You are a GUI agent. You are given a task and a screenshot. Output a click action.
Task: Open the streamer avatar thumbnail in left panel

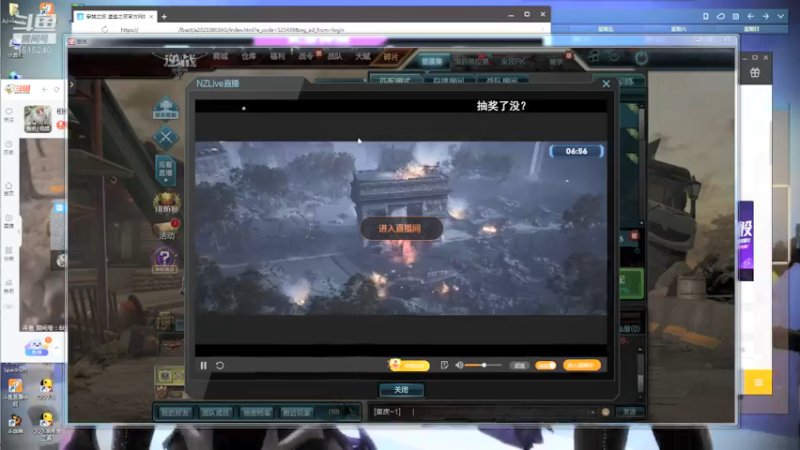click(x=37, y=119)
